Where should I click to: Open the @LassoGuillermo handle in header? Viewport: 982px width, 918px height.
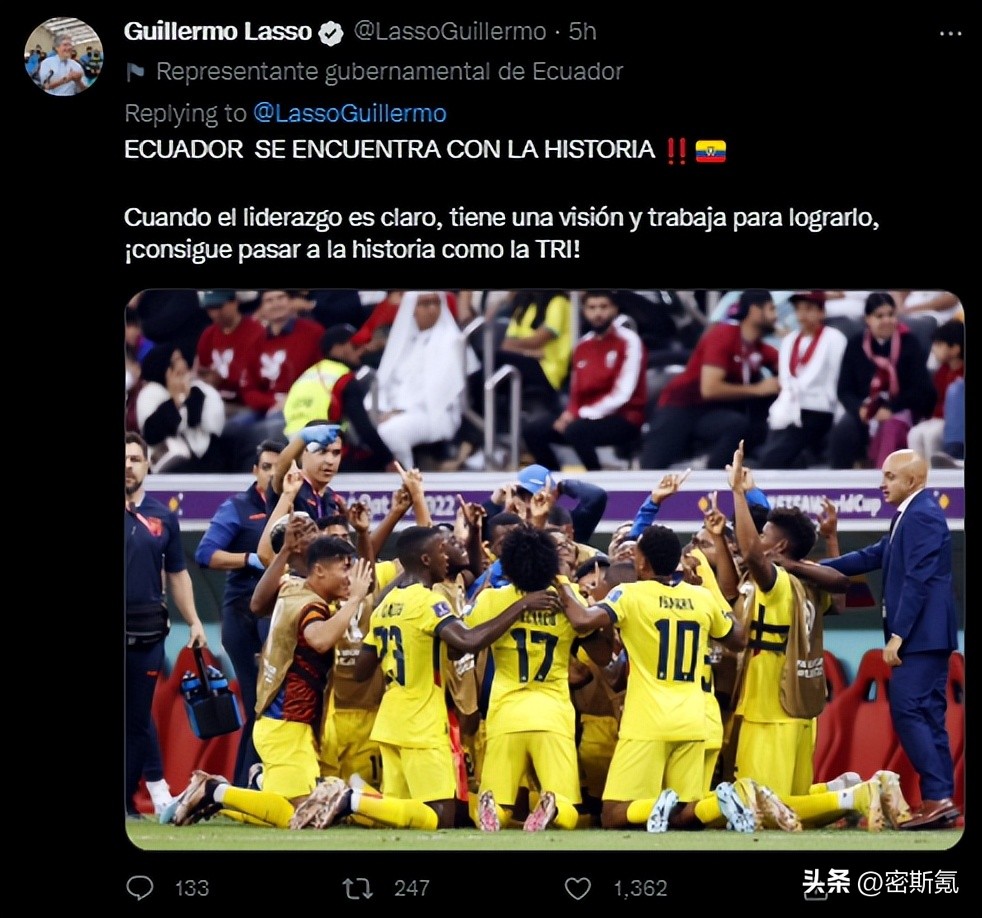point(450,31)
